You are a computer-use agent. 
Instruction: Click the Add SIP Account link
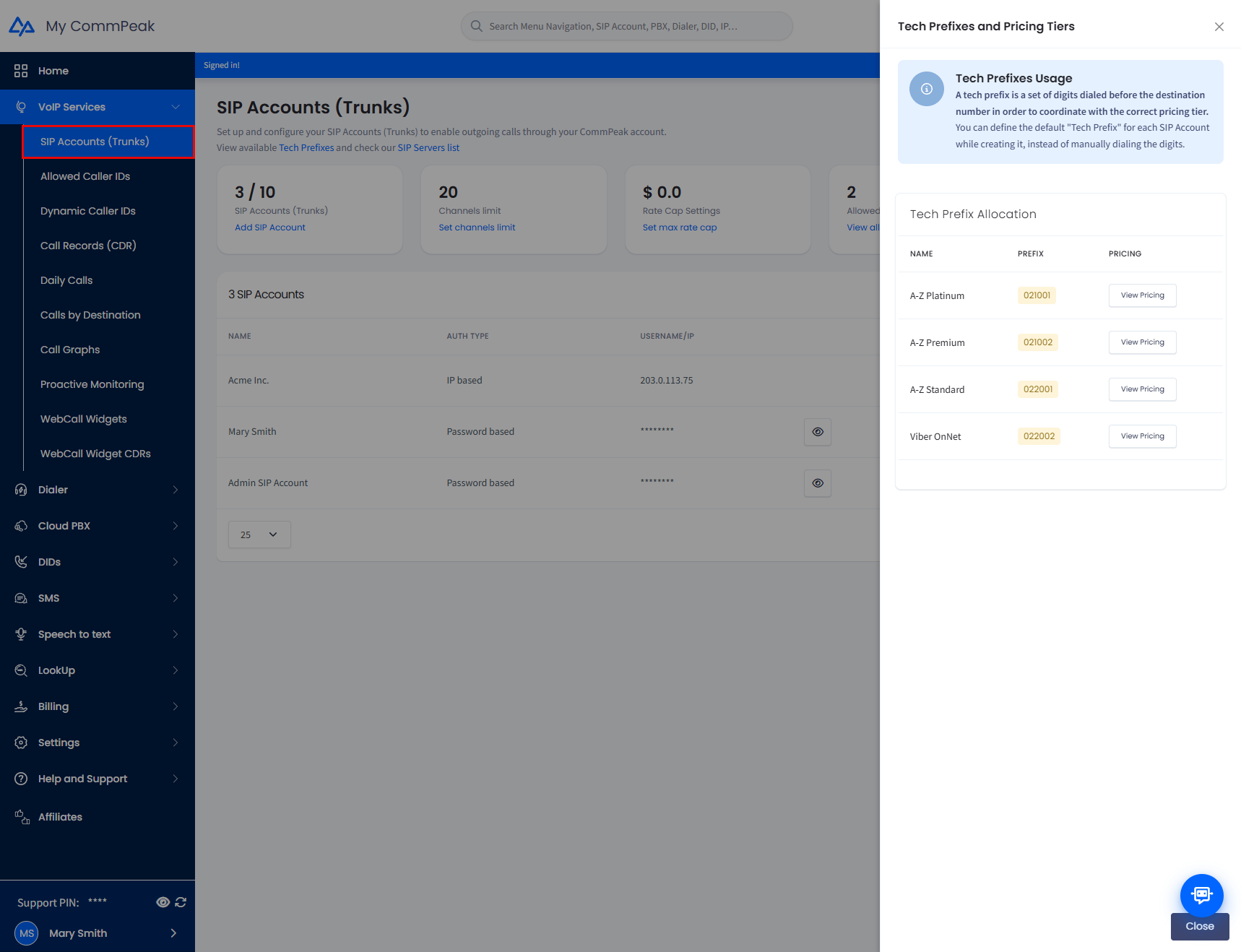click(x=270, y=228)
